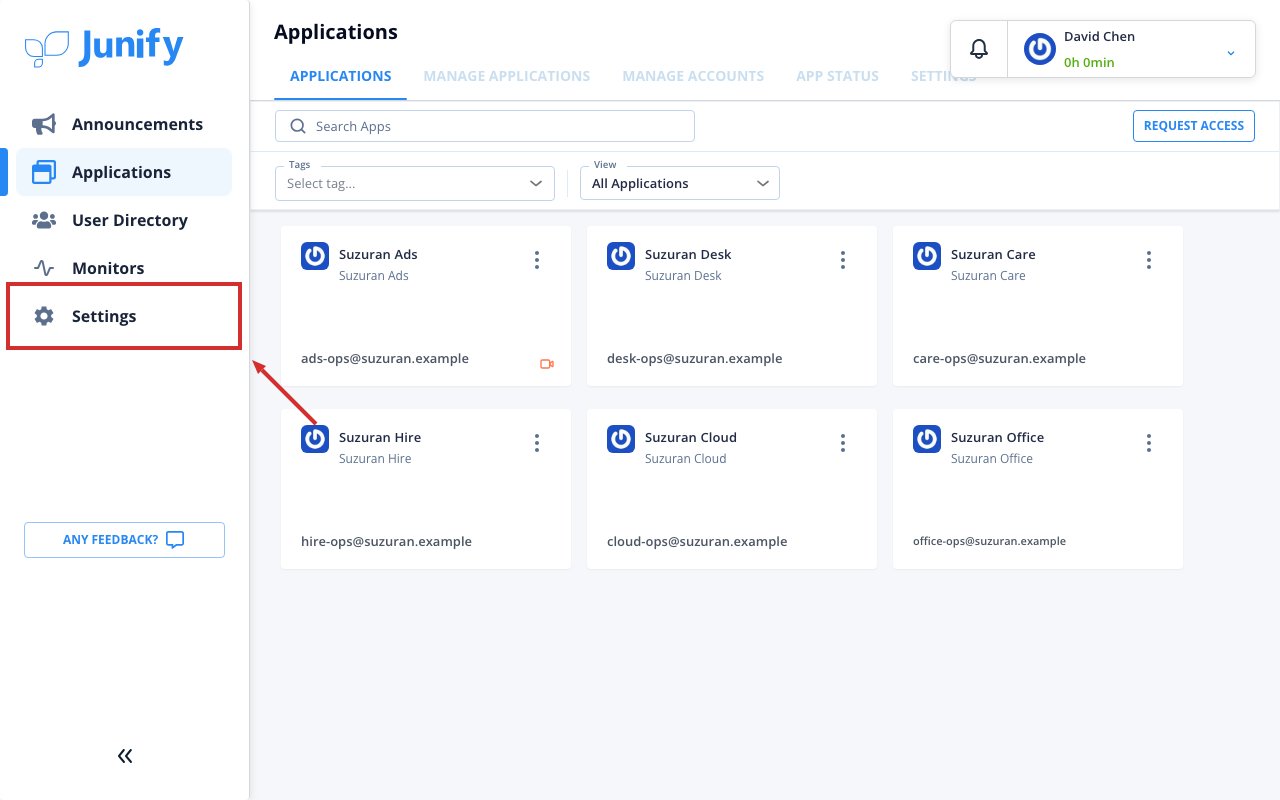Expand David Chen user menu chevron
The height and width of the screenshot is (800, 1280).
tap(1231, 53)
